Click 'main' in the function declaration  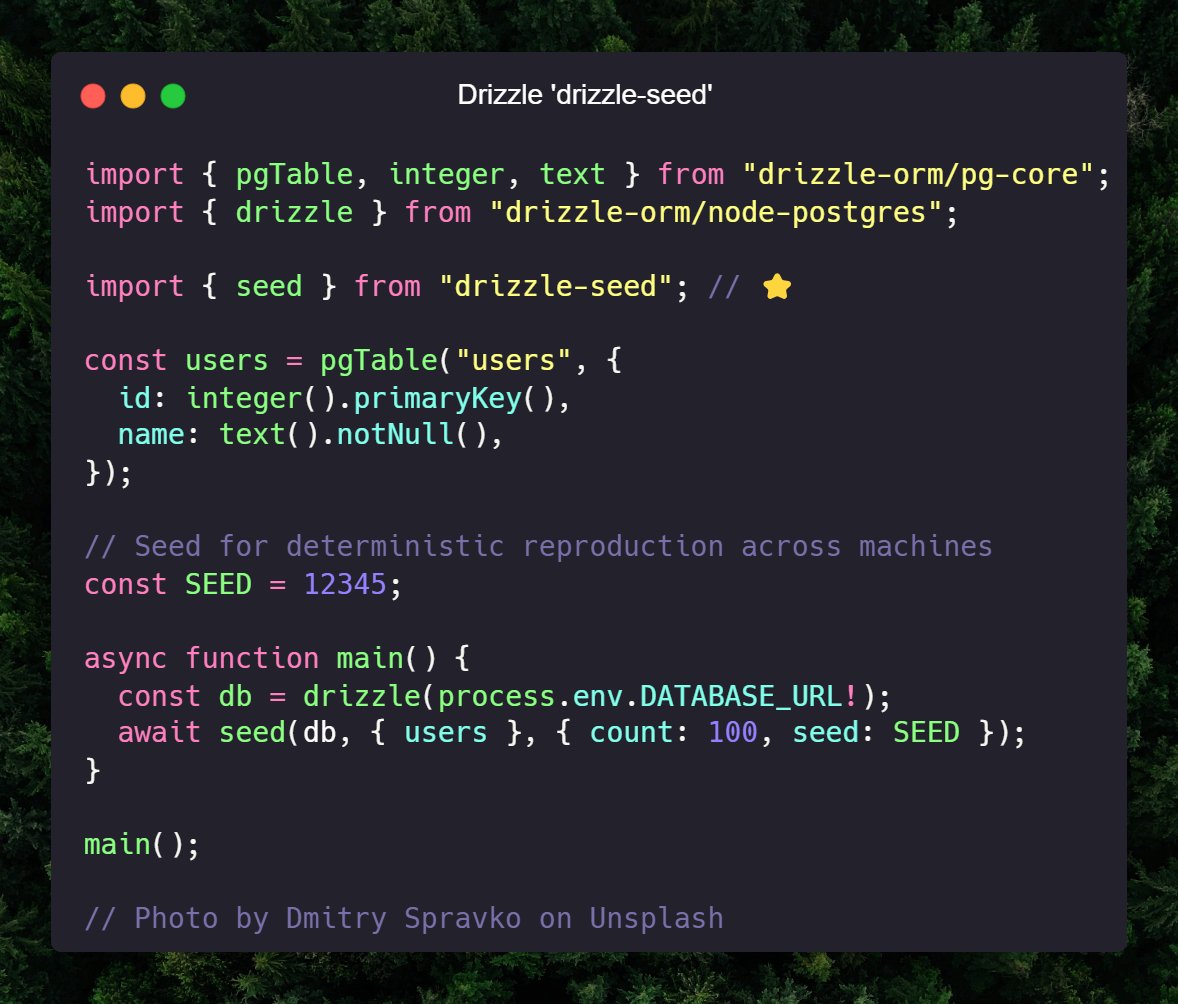click(x=370, y=658)
